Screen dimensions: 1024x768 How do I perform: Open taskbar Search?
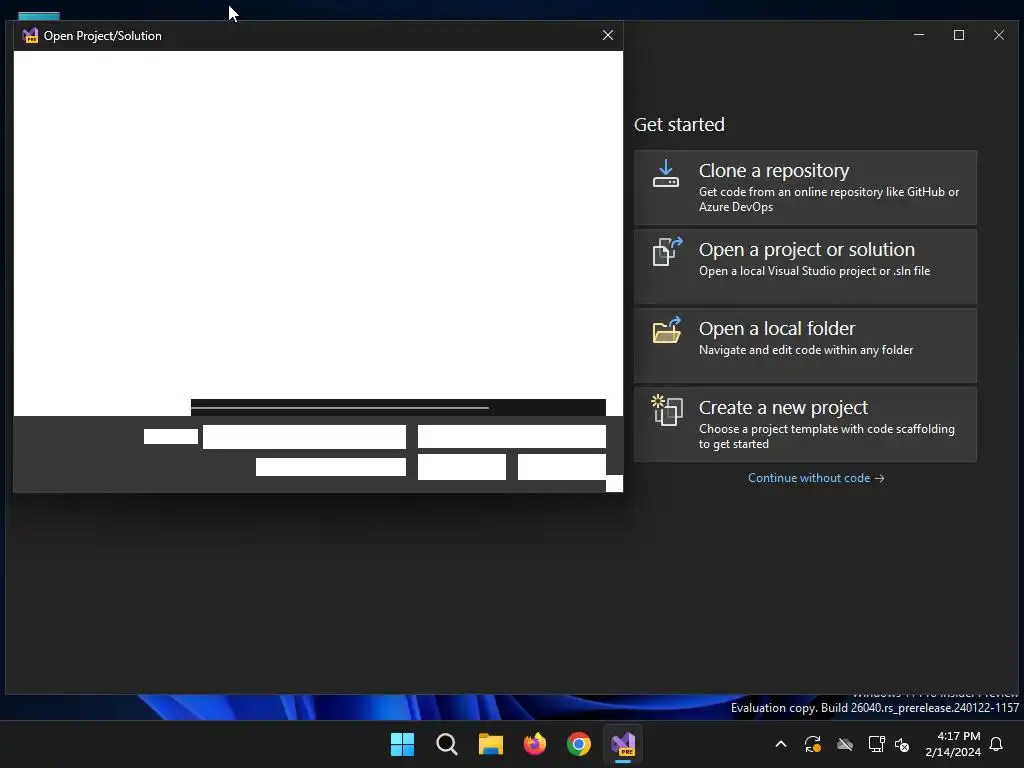[447, 744]
